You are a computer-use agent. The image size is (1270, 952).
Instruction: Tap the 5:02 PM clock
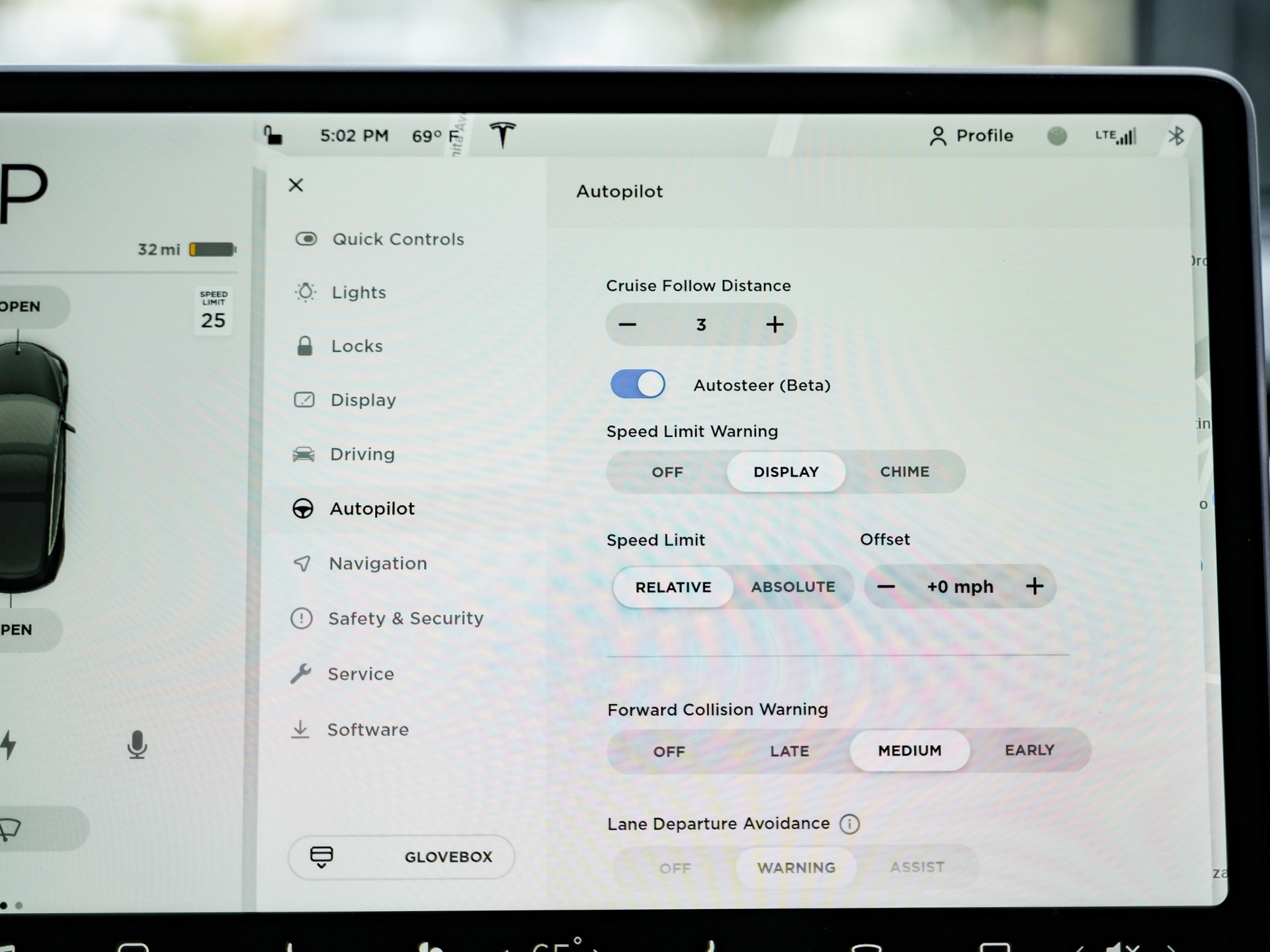354,136
